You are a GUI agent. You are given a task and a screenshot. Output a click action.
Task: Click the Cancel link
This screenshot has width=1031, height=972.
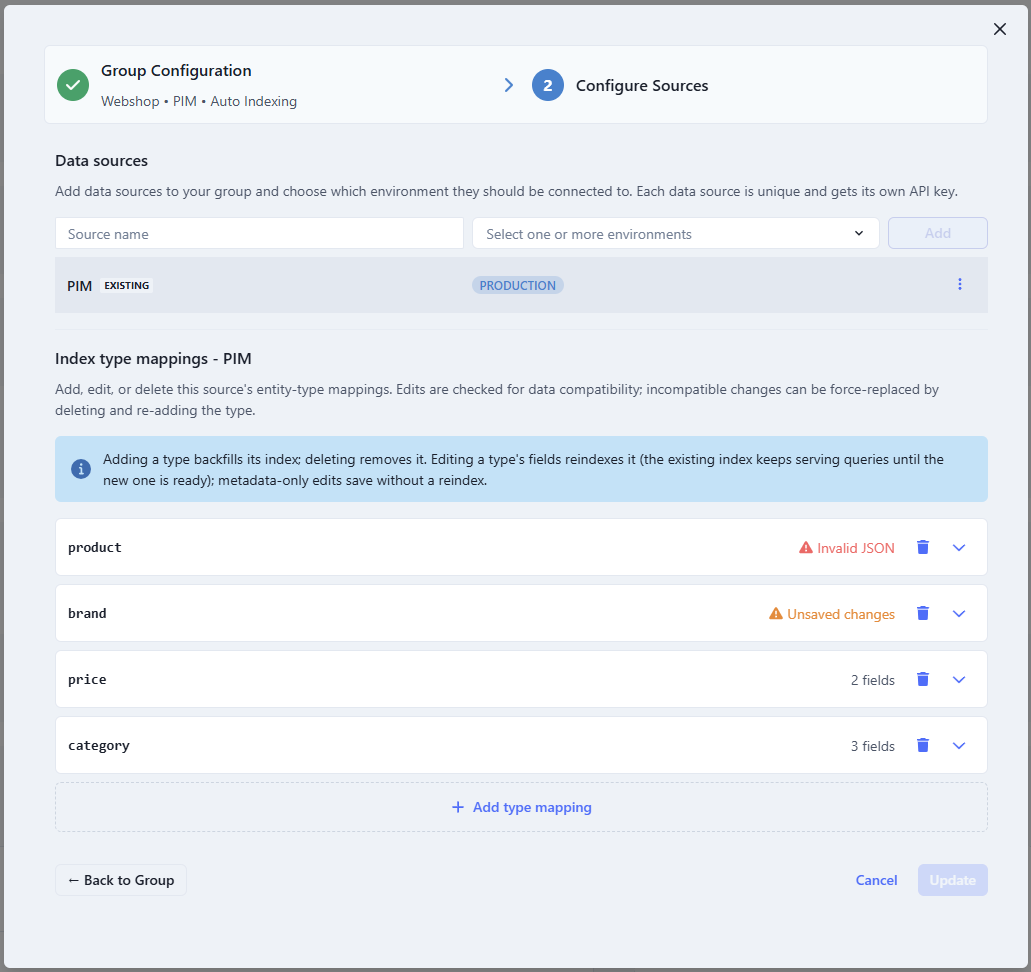point(876,880)
